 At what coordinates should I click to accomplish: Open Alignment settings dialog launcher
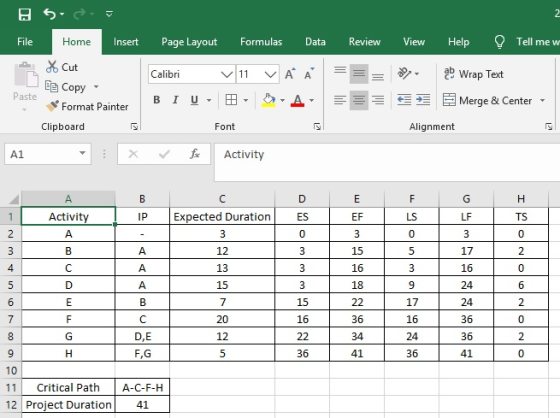[x=549, y=126]
